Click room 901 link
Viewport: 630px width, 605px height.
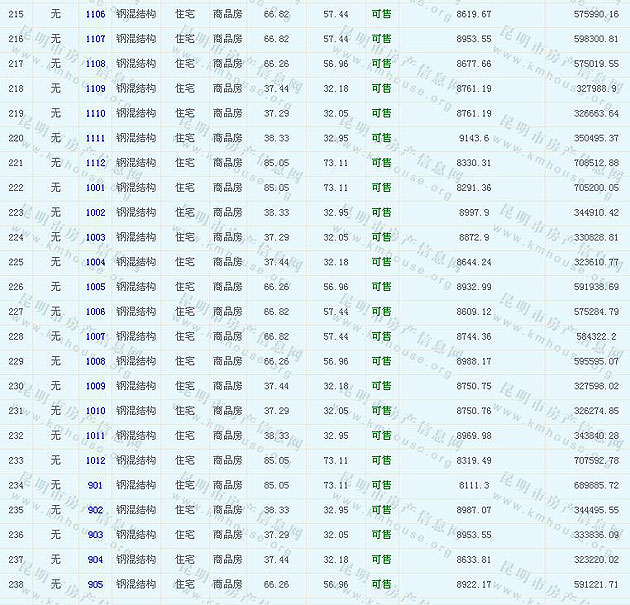(95, 485)
